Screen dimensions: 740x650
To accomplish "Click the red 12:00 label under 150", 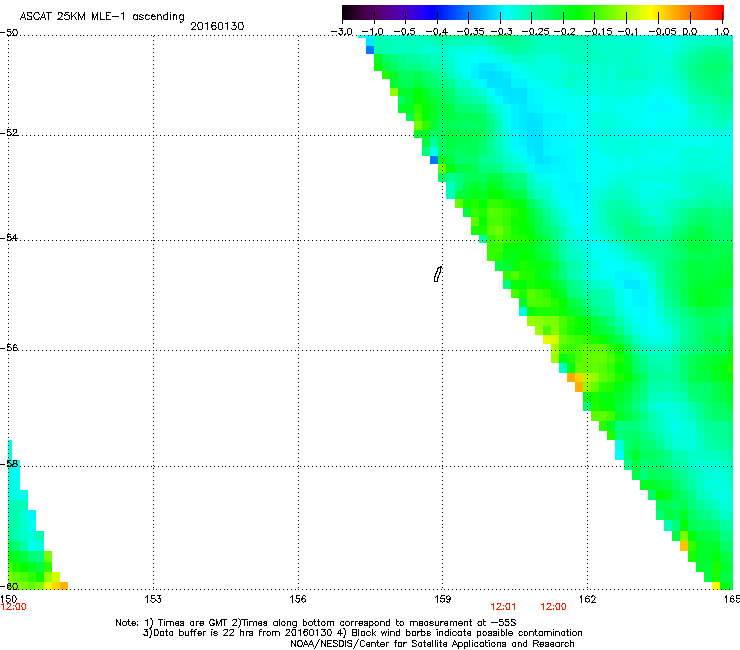I will coord(13,607).
